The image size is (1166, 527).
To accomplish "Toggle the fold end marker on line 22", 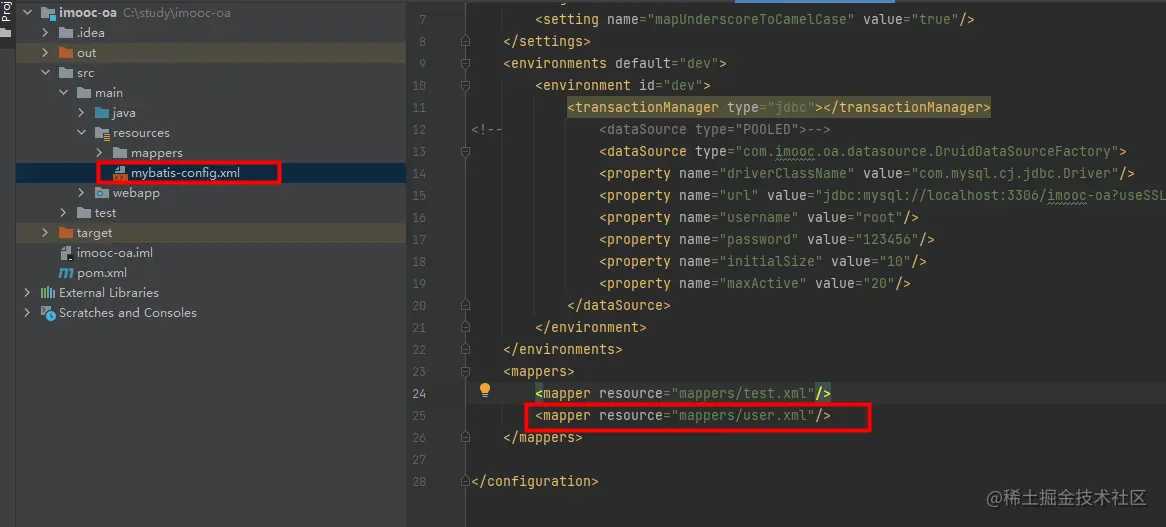I will point(466,349).
